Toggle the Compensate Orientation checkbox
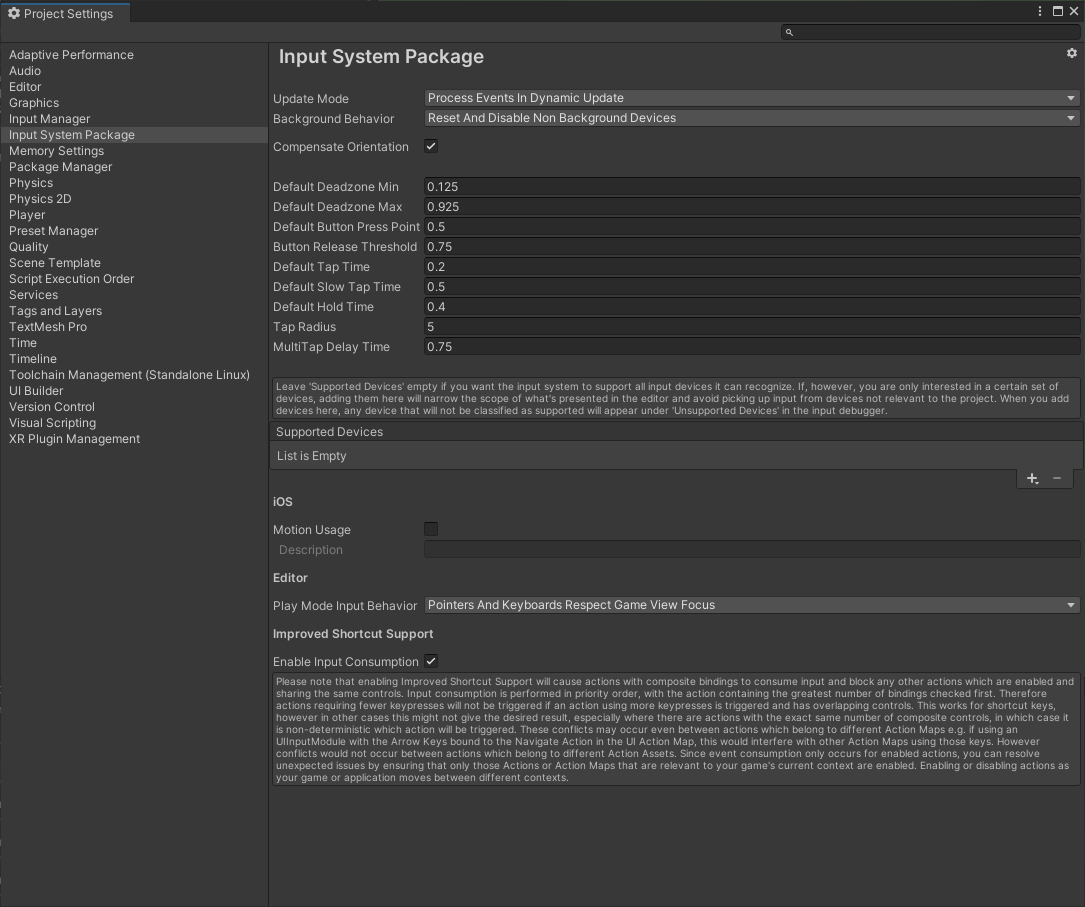The width and height of the screenshot is (1085, 907). (x=430, y=146)
